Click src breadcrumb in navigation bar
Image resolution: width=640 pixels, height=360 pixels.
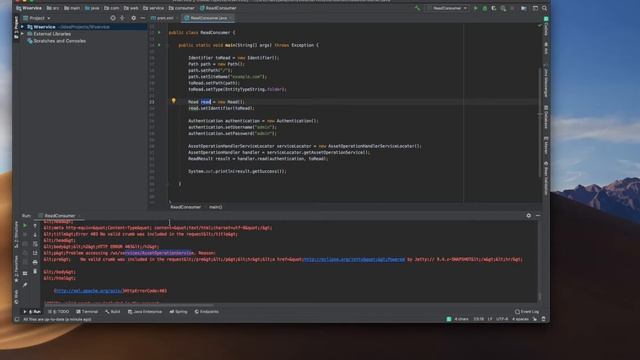pyautogui.click(x=53, y=8)
